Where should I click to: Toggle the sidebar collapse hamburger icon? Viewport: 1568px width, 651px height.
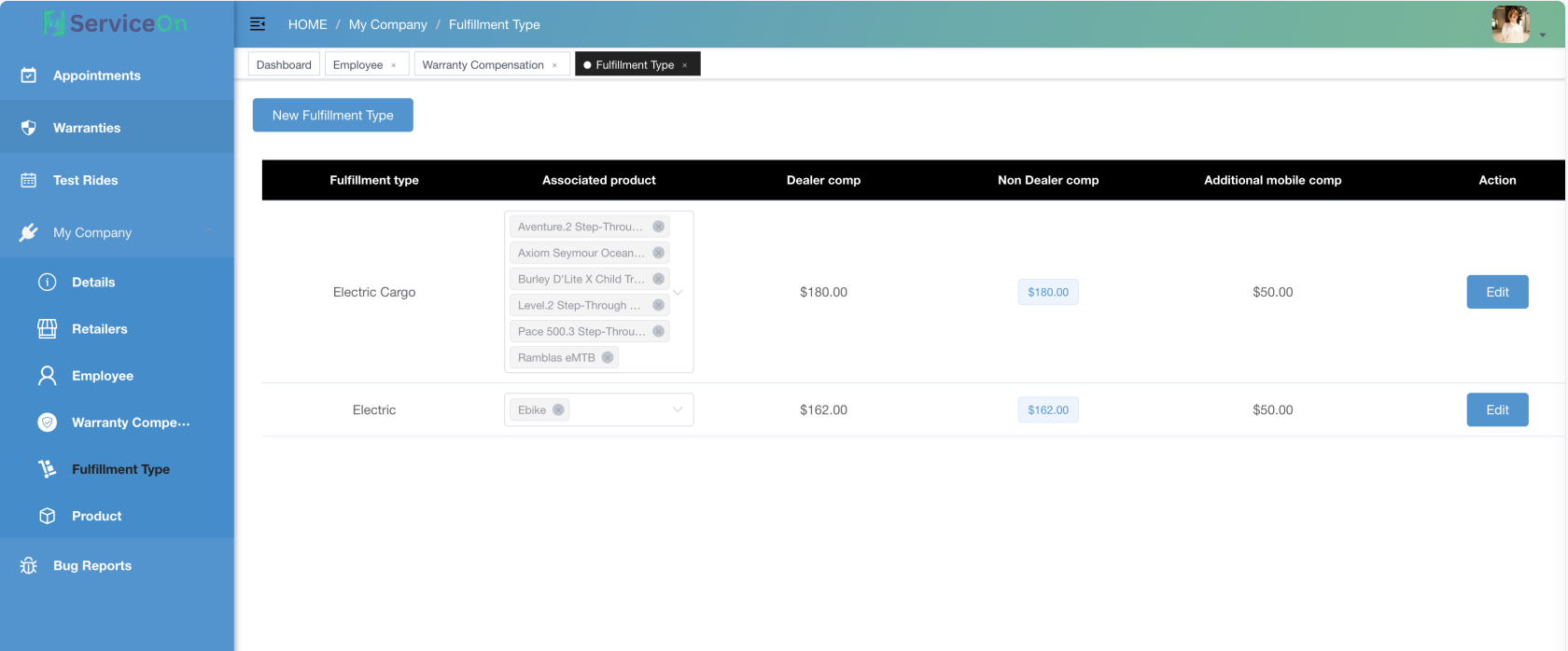tap(258, 24)
